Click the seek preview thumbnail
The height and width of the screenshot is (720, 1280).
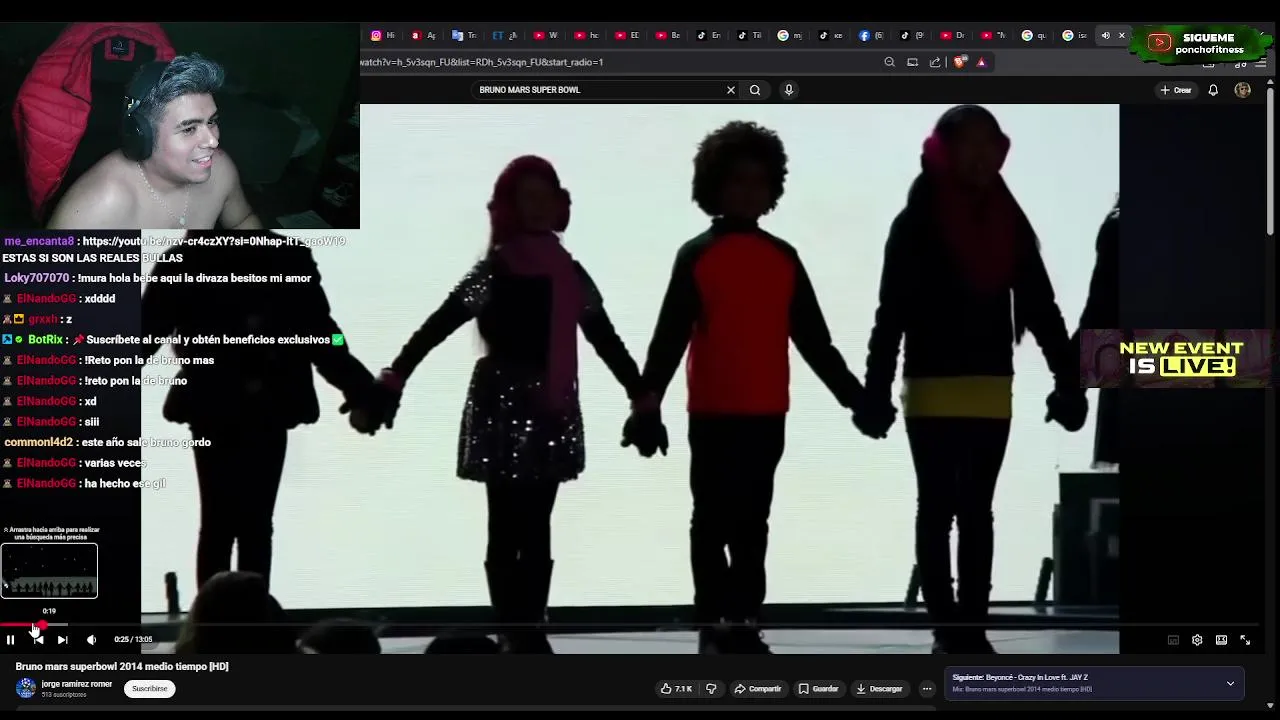coord(49,570)
